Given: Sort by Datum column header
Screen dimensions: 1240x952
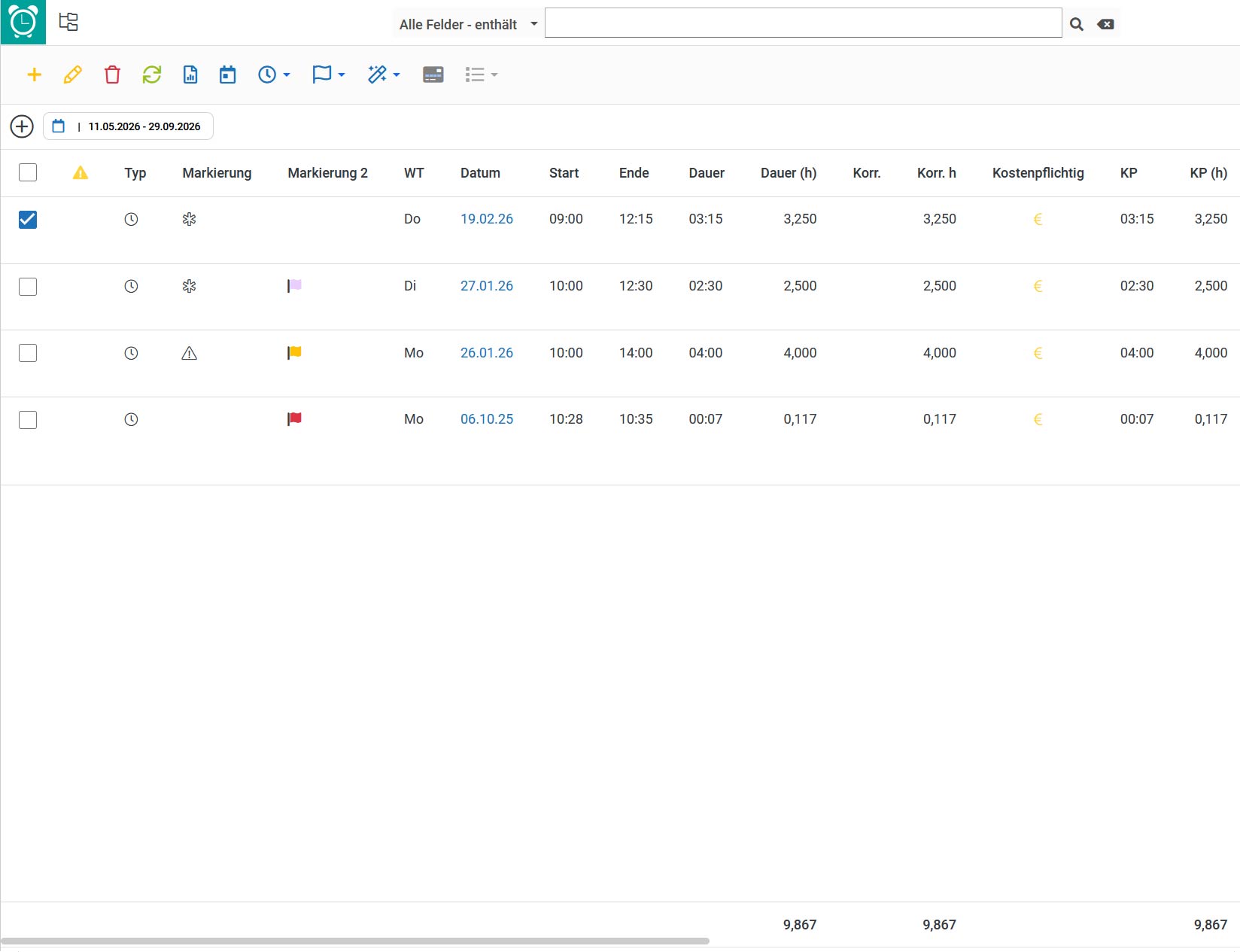Looking at the screenshot, I should click(x=480, y=173).
